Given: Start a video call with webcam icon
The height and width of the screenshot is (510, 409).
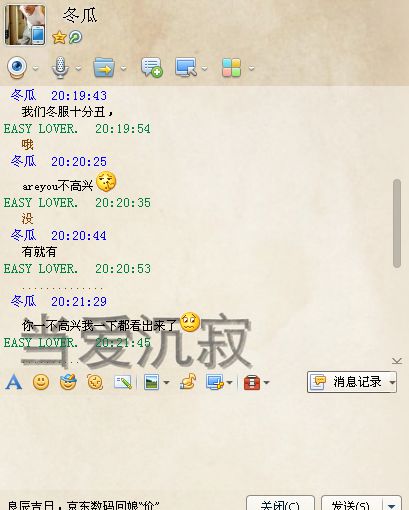Looking at the screenshot, I should [17, 68].
